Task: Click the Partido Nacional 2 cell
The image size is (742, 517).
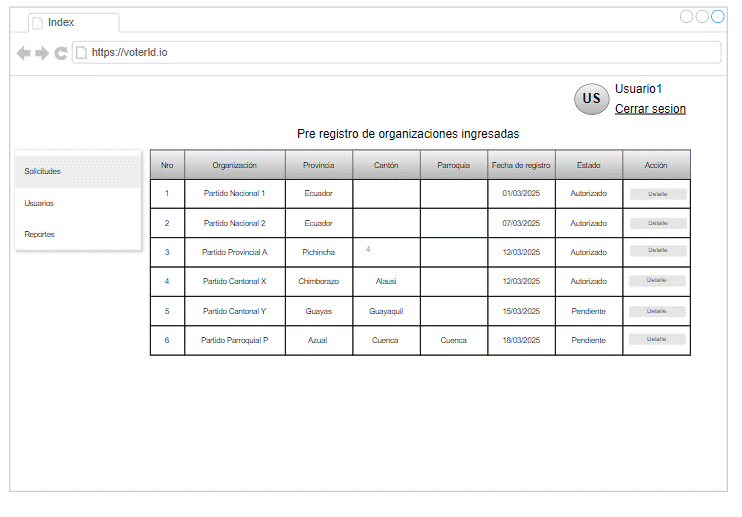Action: (235, 223)
